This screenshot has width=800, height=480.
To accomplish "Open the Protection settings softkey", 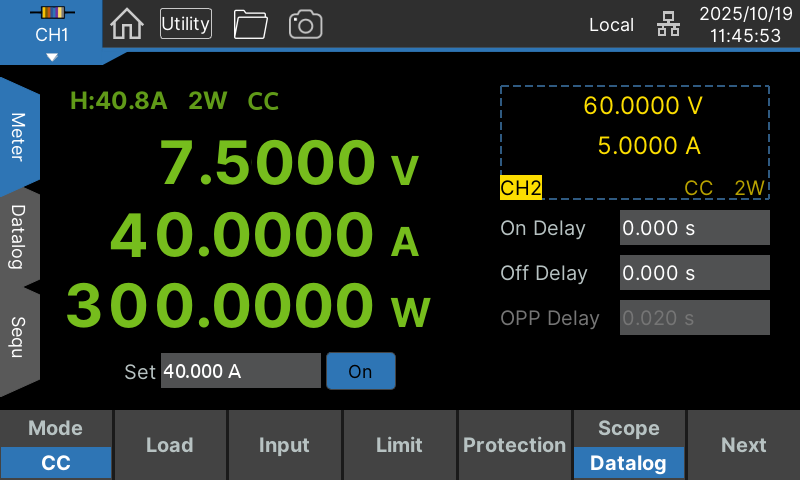I will click(x=514, y=445).
